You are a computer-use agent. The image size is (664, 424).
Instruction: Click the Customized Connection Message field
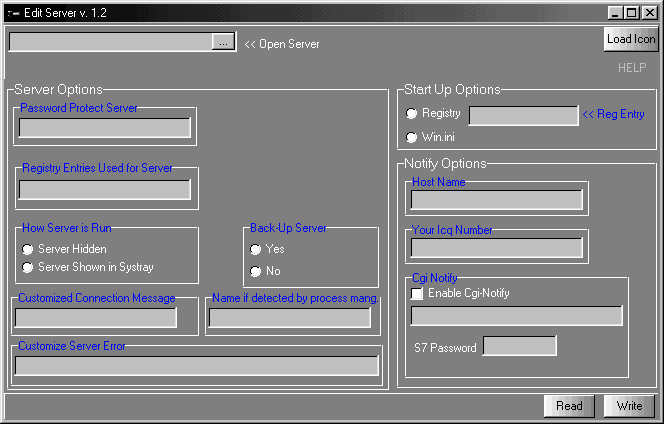(x=96, y=318)
